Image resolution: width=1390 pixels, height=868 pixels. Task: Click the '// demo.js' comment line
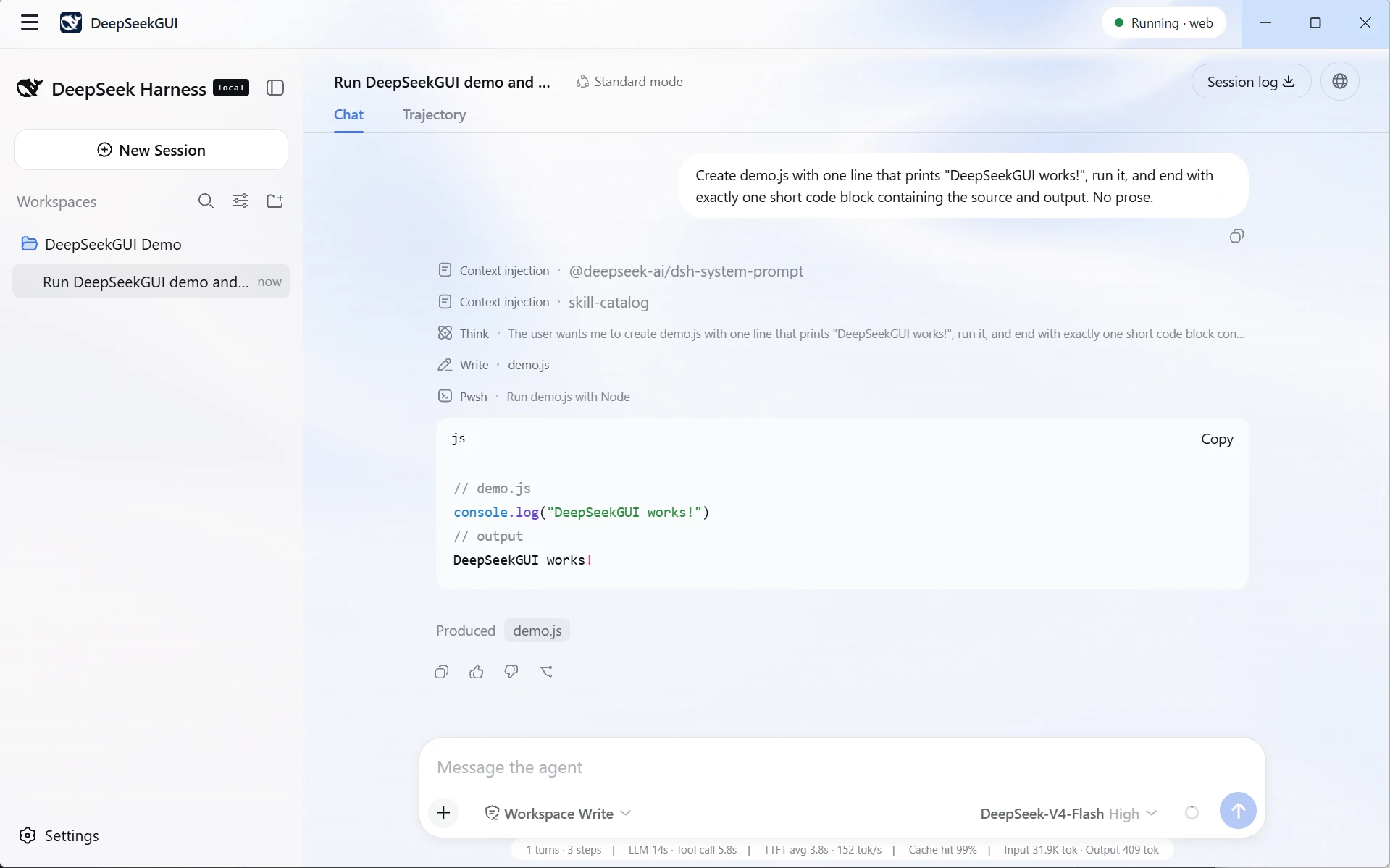tap(492, 488)
